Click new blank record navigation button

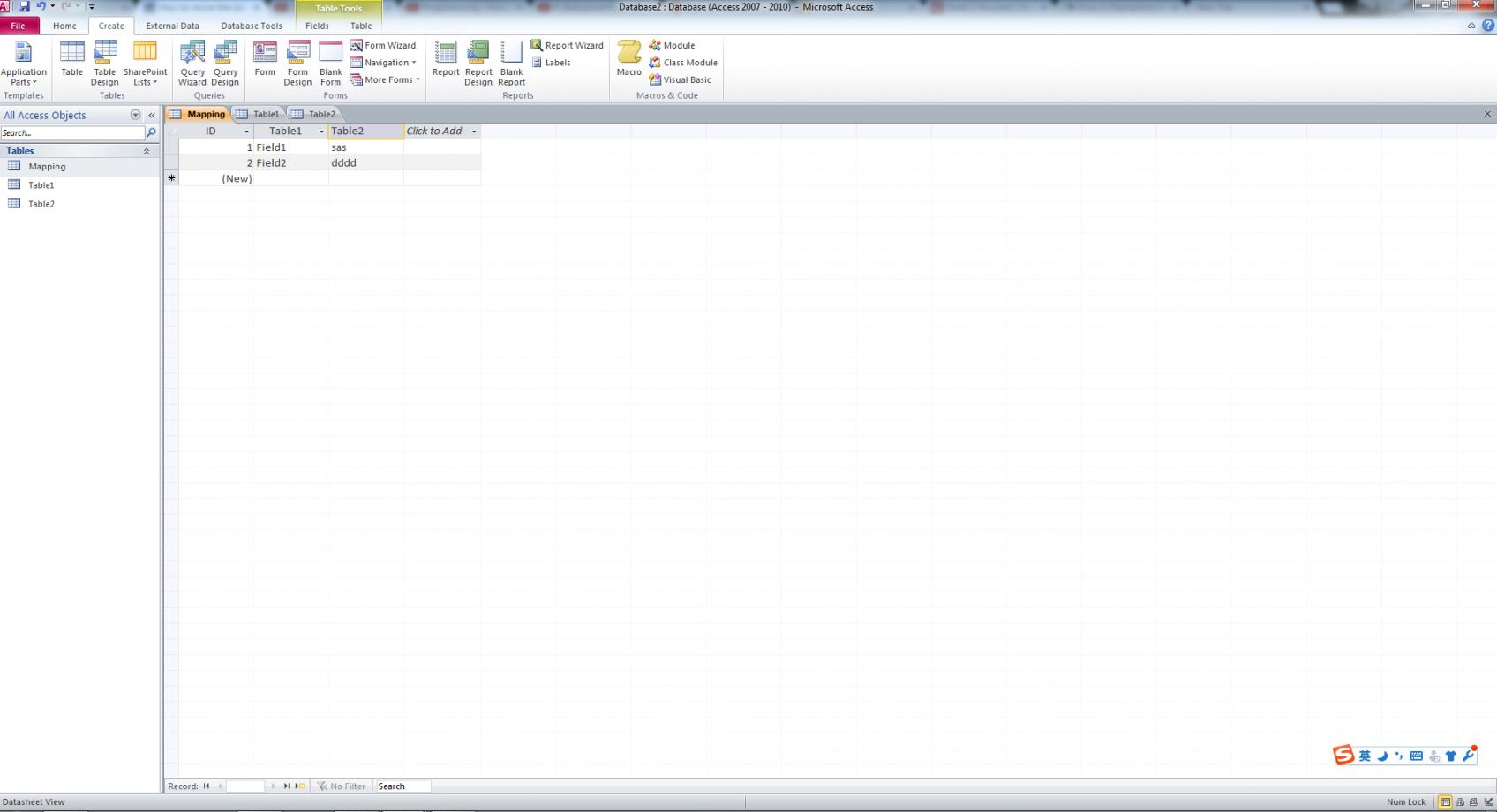pyautogui.click(x=300, y=786)
